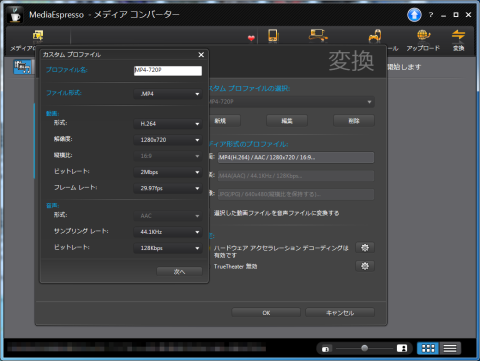The width and height of the screenshot is (480, 361).
Task: Click OK in the conversion dialog
Action: (x=266, y=313)
